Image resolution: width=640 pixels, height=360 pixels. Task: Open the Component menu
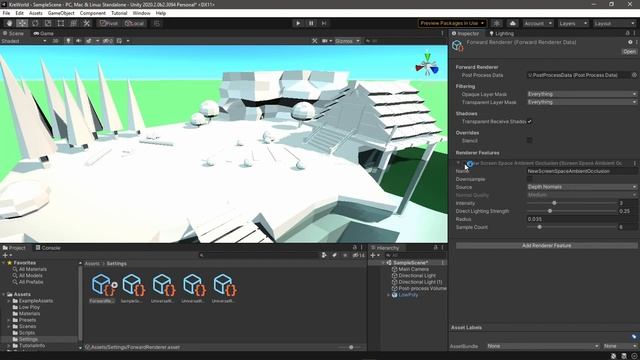[x=93, y=13]
